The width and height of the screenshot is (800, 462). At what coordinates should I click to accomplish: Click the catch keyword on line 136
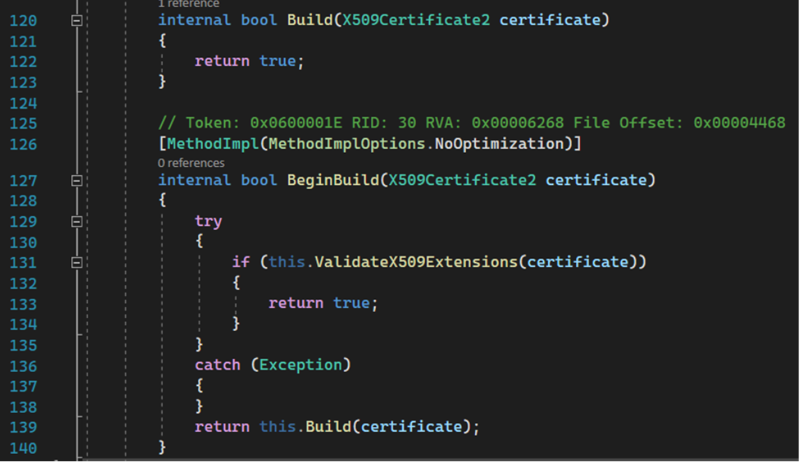click(x=217, y=365)
